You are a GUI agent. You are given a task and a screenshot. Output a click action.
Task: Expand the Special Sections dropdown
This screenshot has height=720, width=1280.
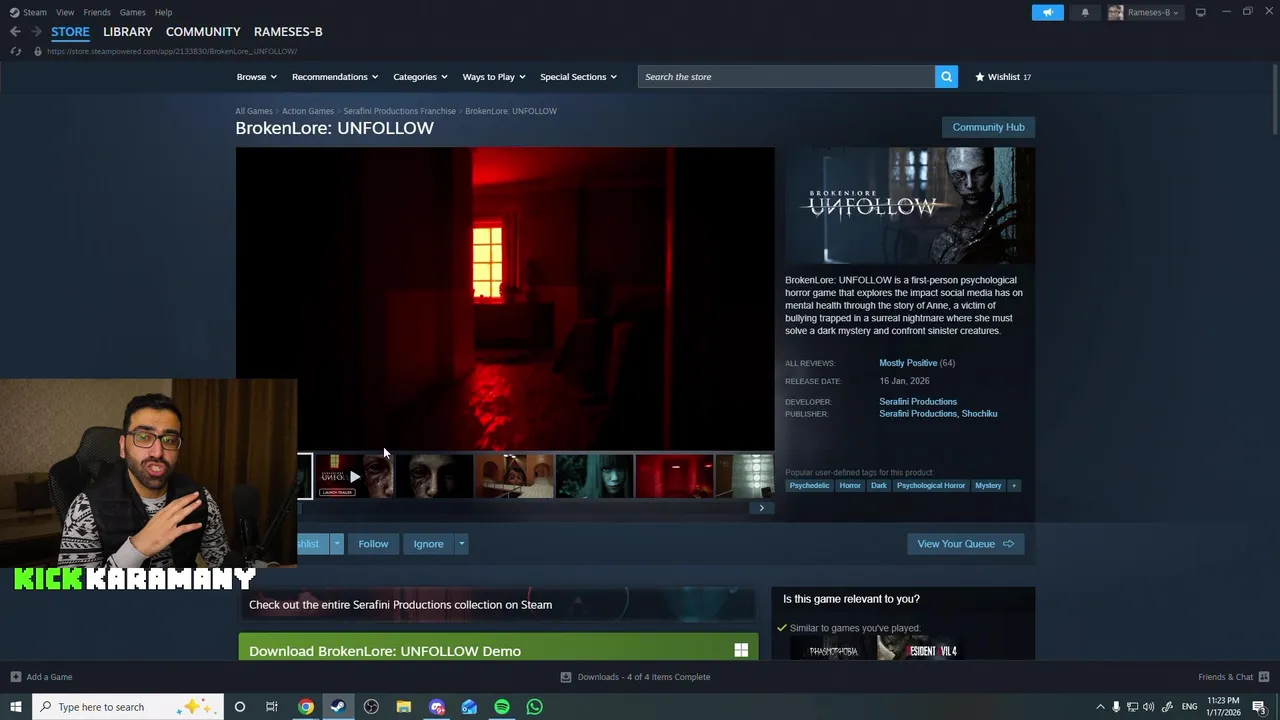(578, 77)
